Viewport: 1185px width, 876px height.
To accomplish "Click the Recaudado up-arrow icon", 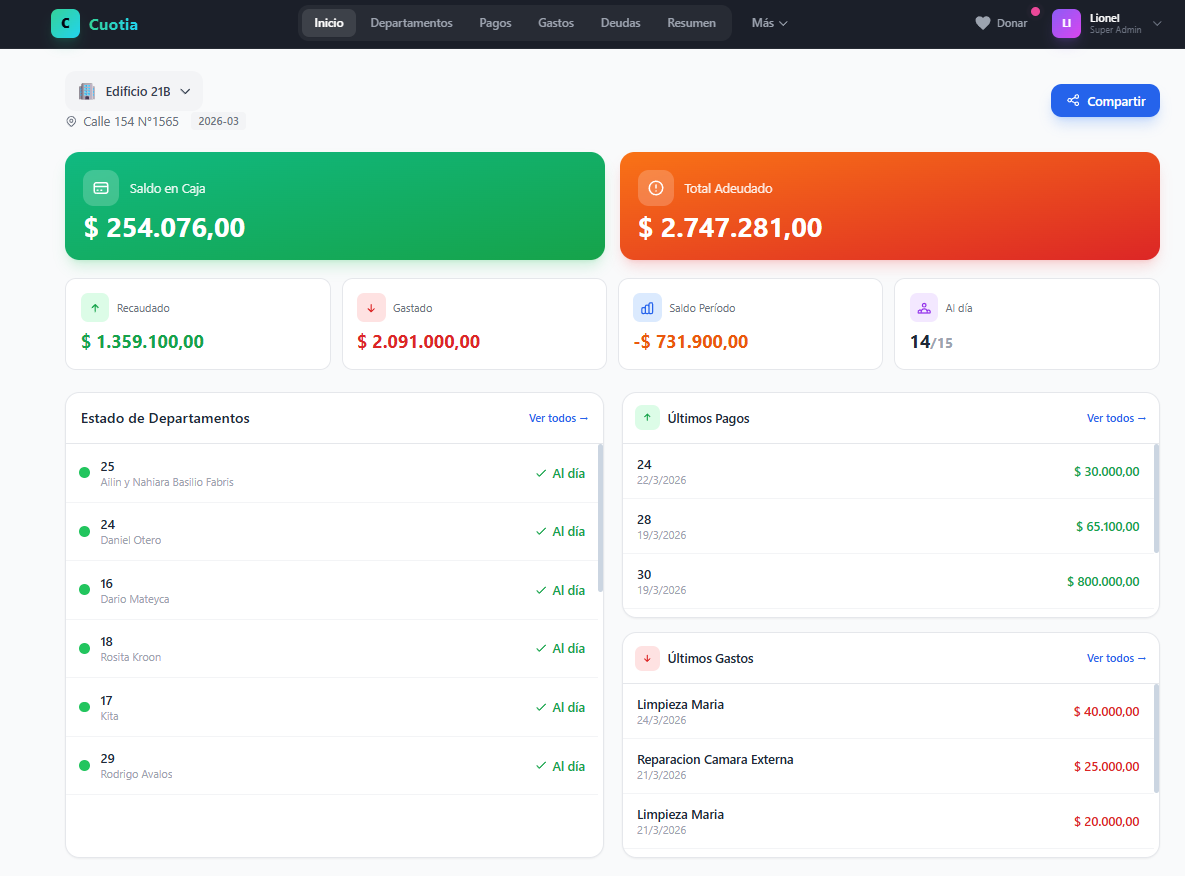I will click(x=95, y=308).
